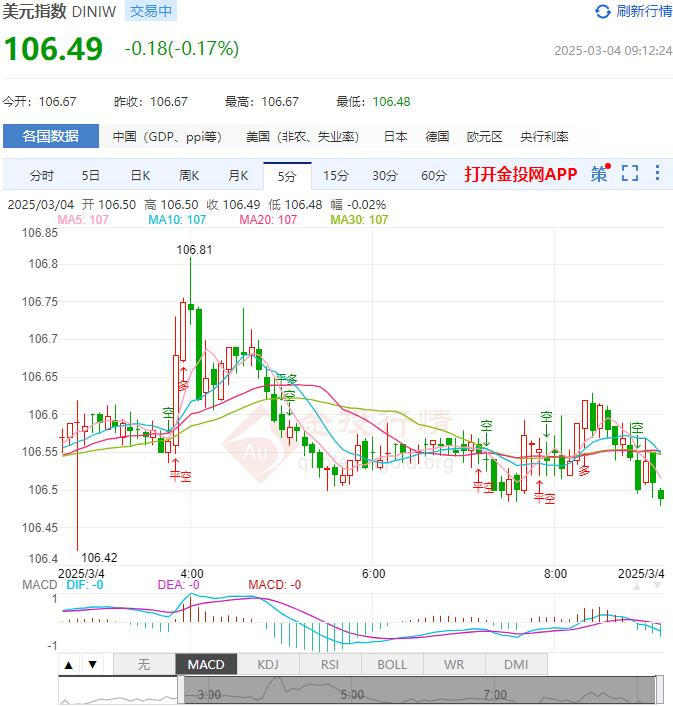The height and width of the screenshot is (706, 673).
Task: Open 中国 (GDP、ppi等) data link
Action: click(x=166, y=137)
